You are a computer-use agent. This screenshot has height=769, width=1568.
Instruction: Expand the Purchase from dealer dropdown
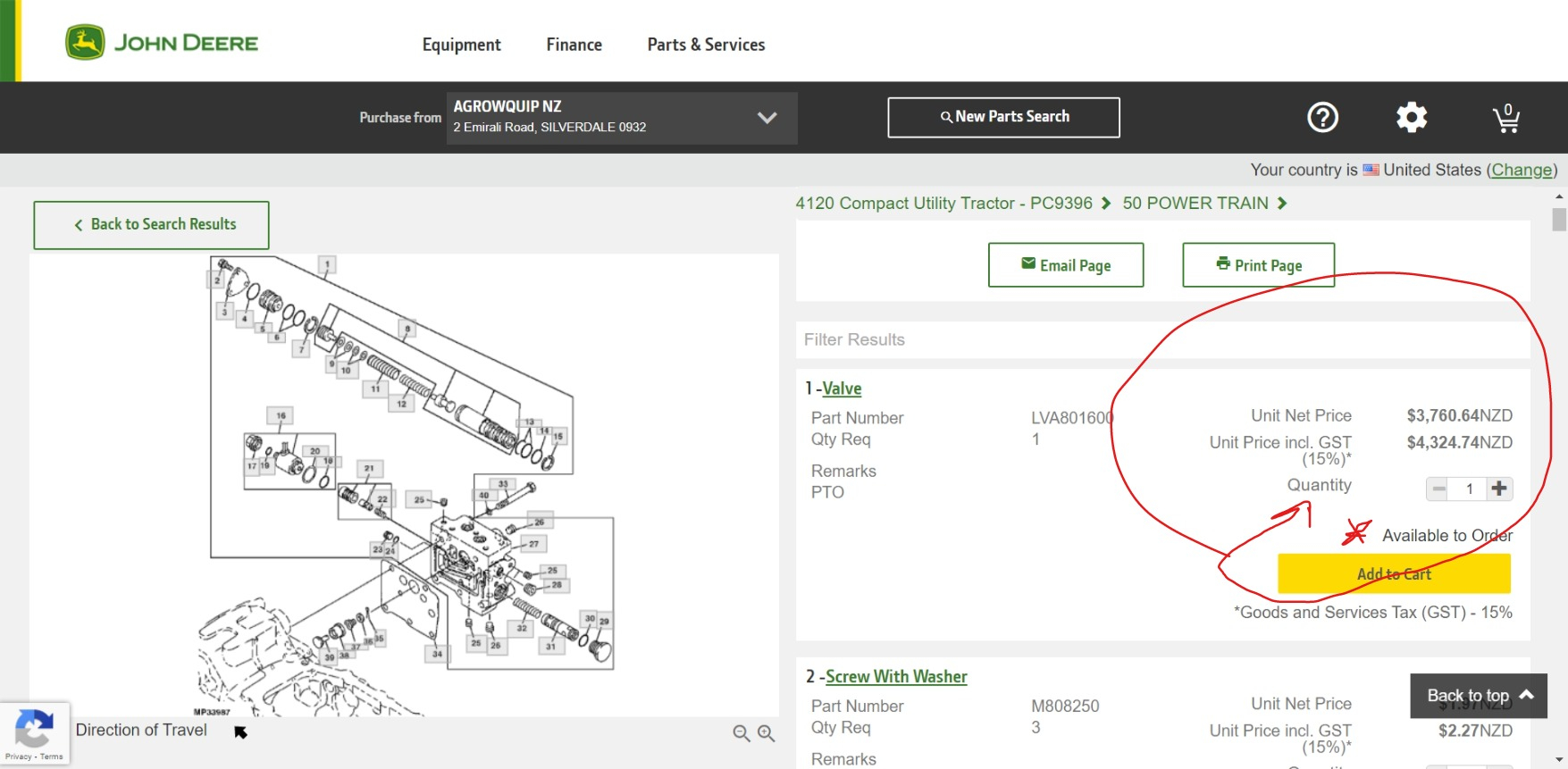click(766, 118)
